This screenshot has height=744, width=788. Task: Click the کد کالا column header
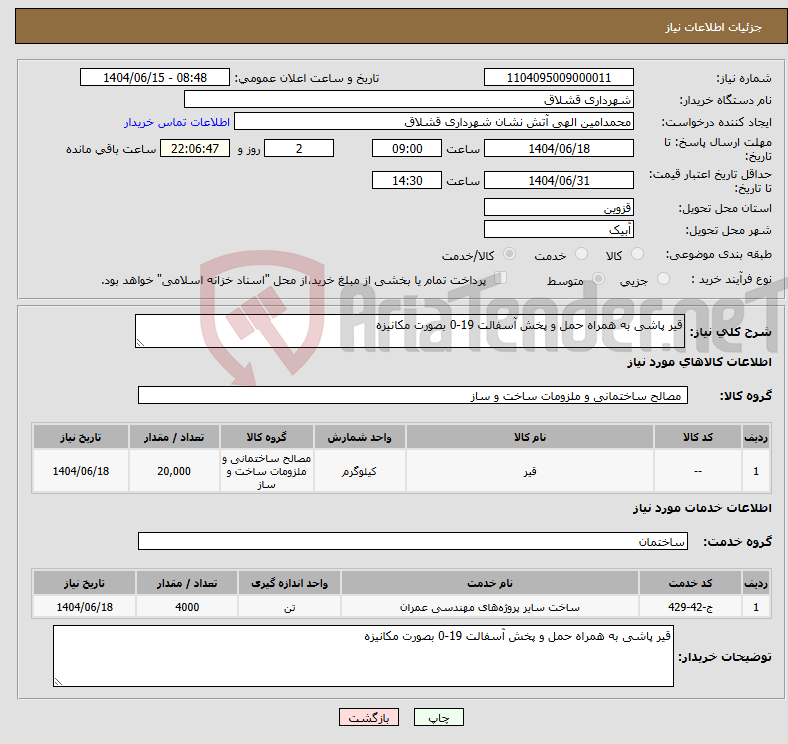tap(698, 437)
